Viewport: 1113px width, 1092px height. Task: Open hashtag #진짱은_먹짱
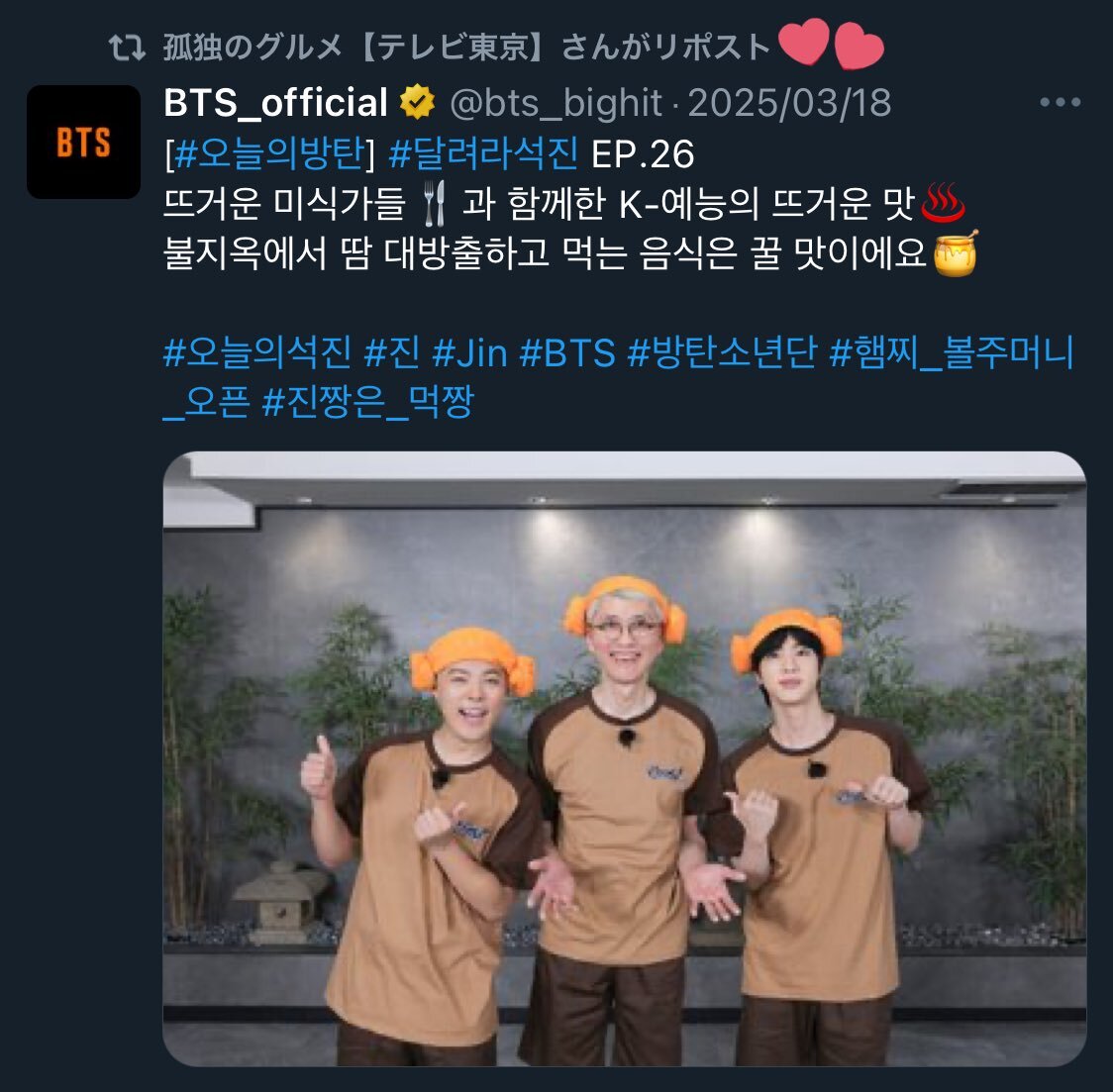[367, 402]
